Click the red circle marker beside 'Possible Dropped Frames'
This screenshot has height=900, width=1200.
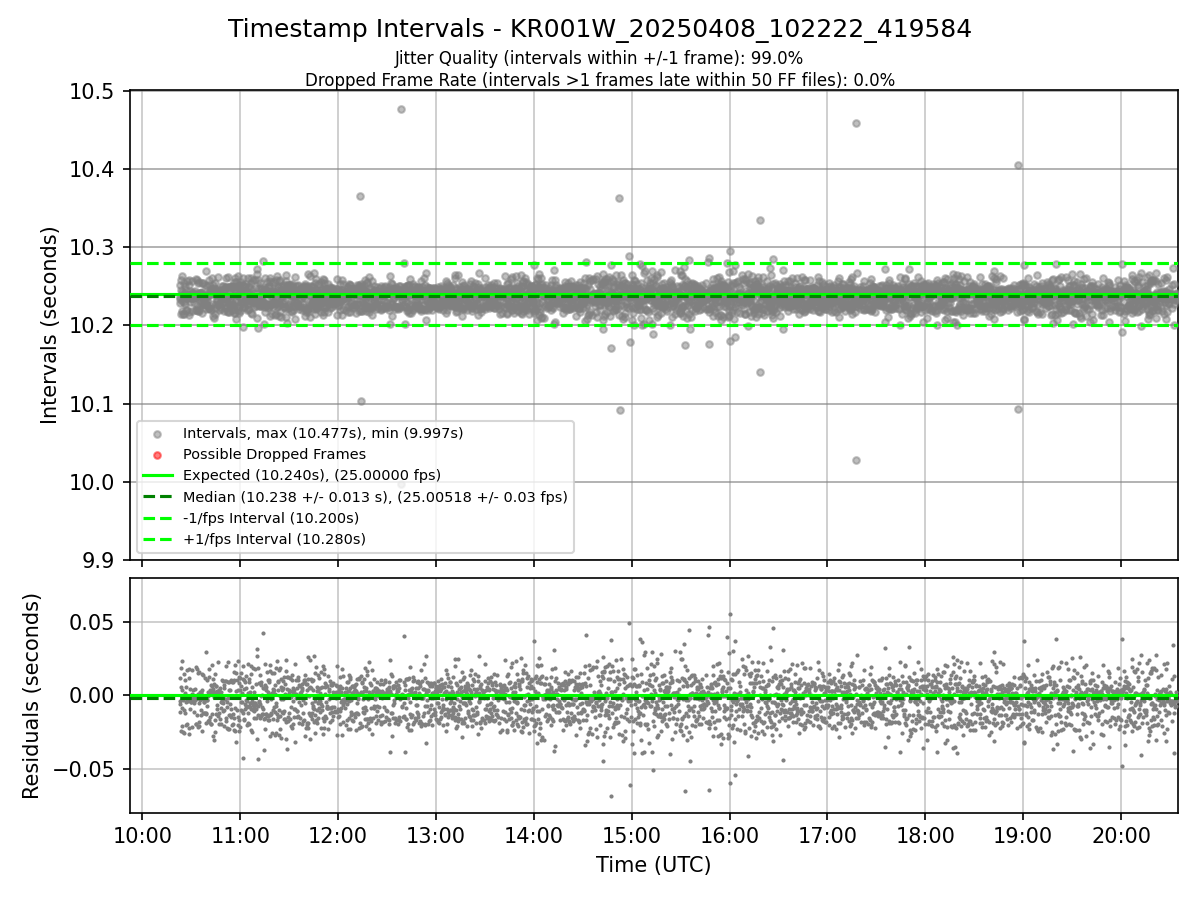click(157, 455)
